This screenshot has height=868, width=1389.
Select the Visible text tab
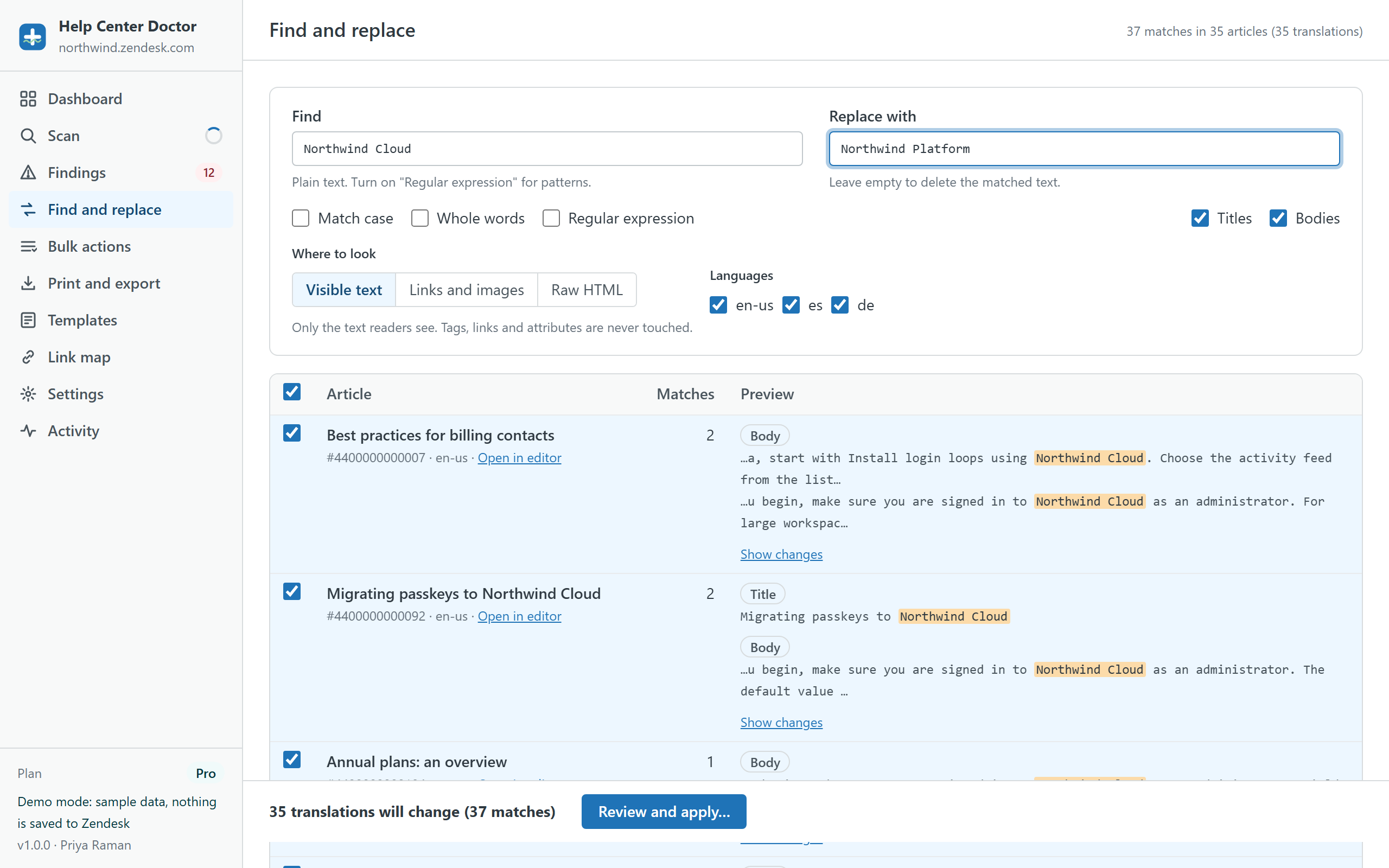click(344, 290)
